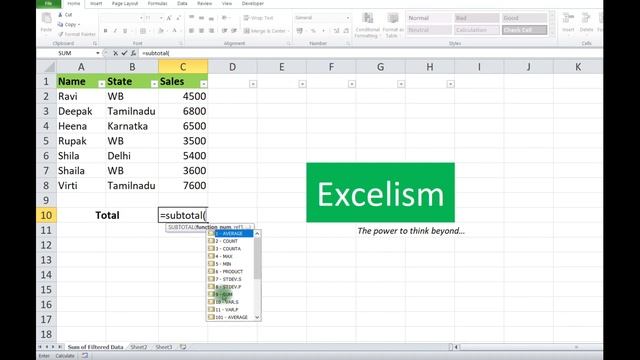Apply the Normal cell style
This screenshot has width=640, height=360.
tap(429, 18)
